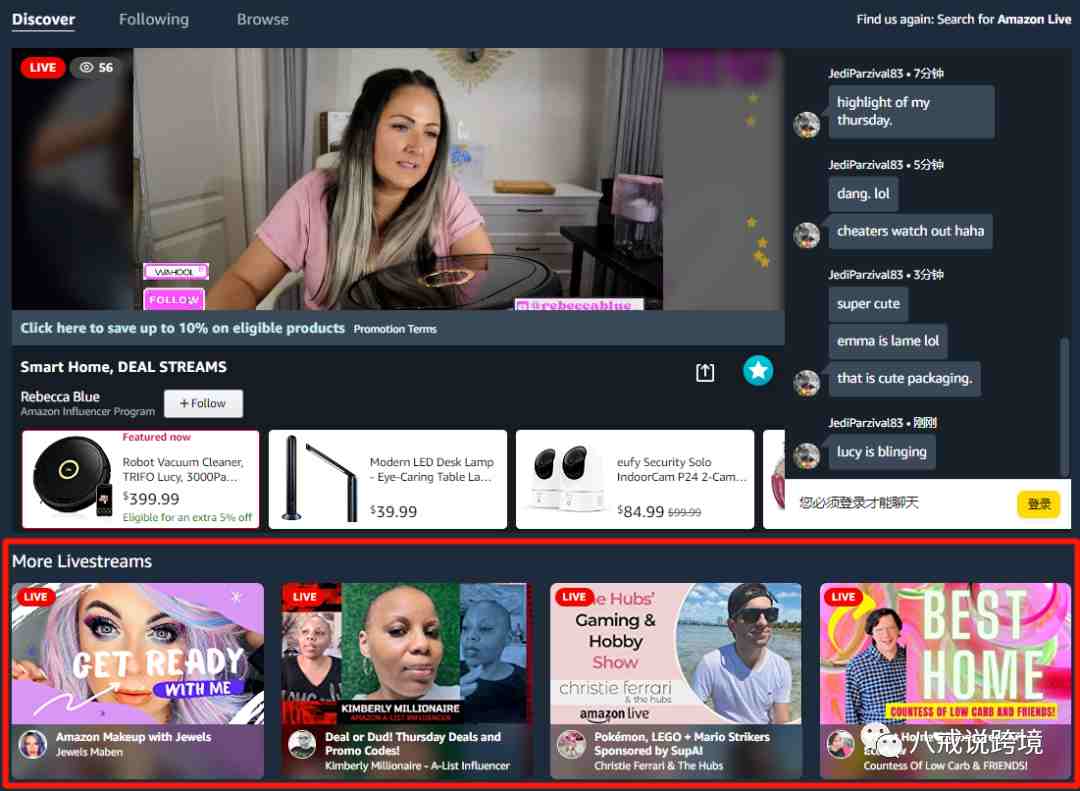Click the pink FOLLOW overlay on the video
1080x791 pixels.
click(x=174, y=299)
